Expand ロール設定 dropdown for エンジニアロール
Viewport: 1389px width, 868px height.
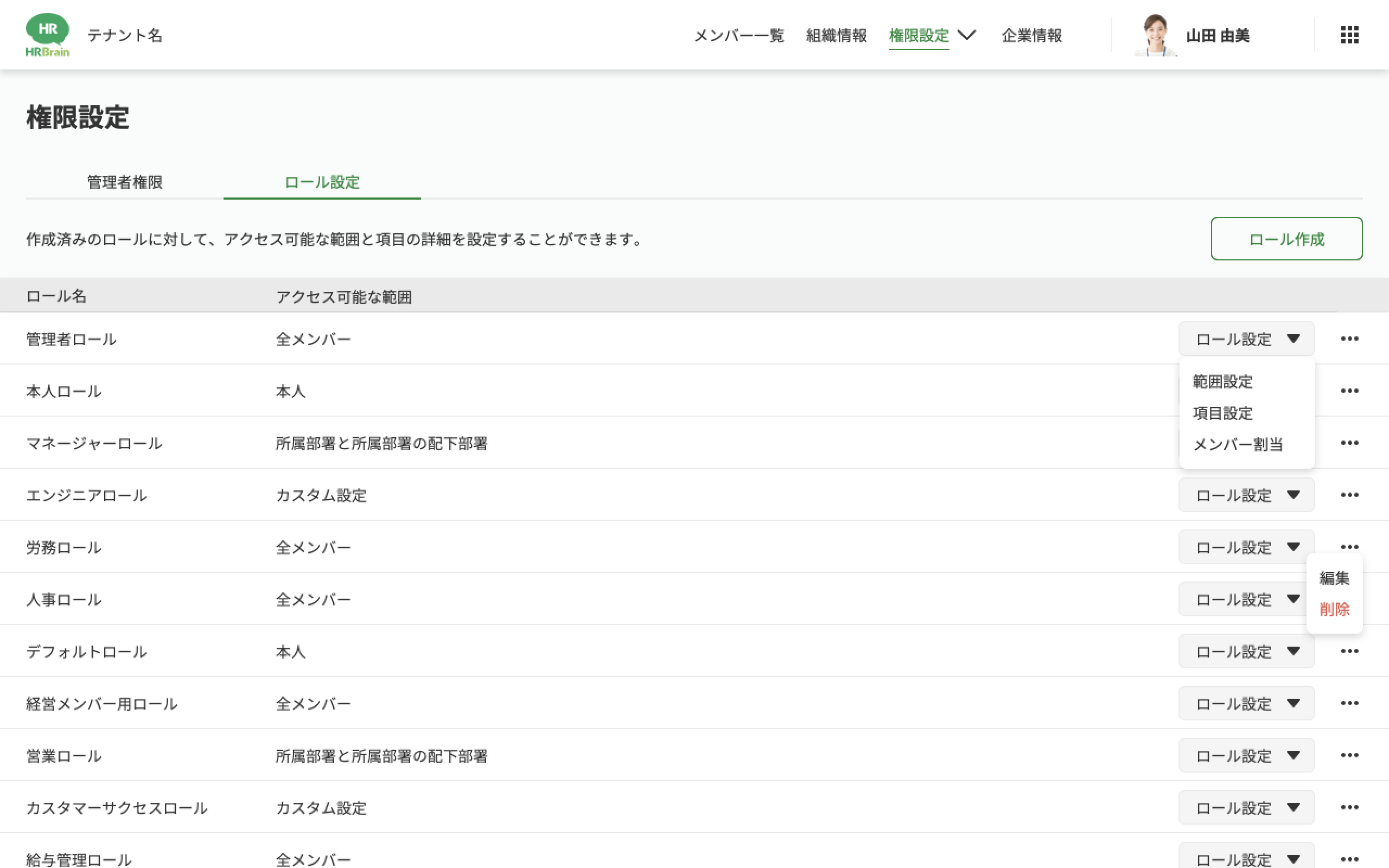pos(1246,495)
